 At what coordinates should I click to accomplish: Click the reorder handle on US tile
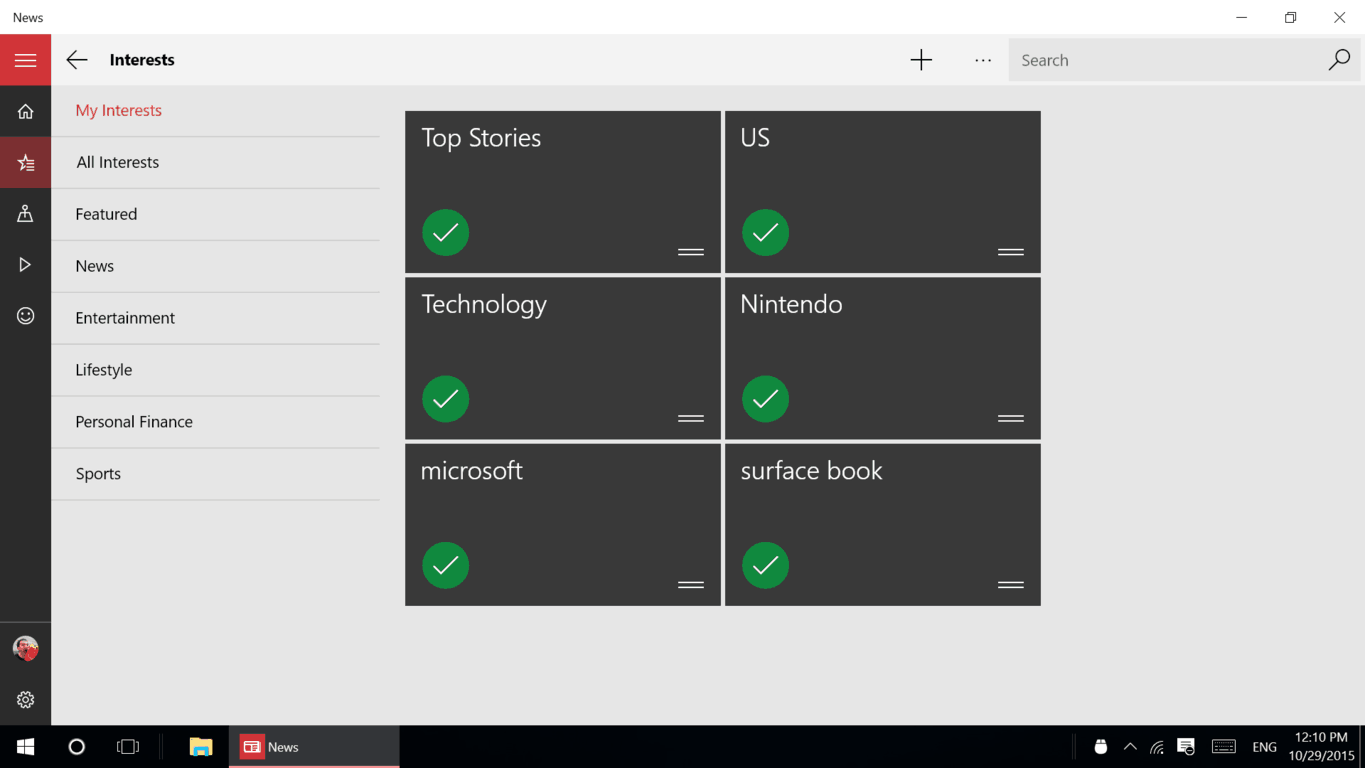tap(1011, 252)
